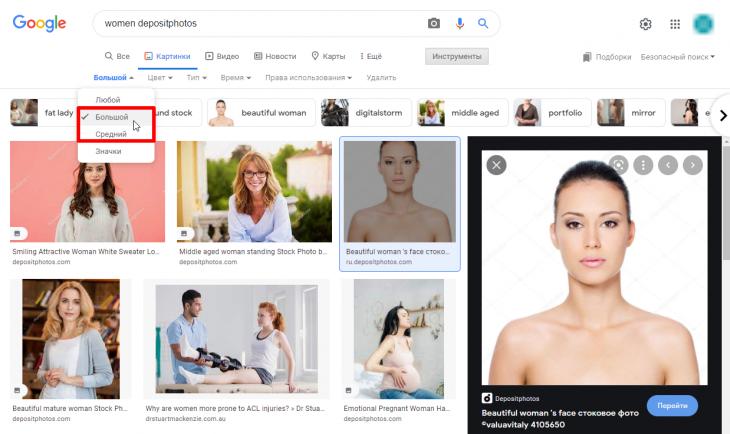Click Smiling Attractive Woman White Sweater title
Screen dimensions: 730x434
[x=86, y=251]
